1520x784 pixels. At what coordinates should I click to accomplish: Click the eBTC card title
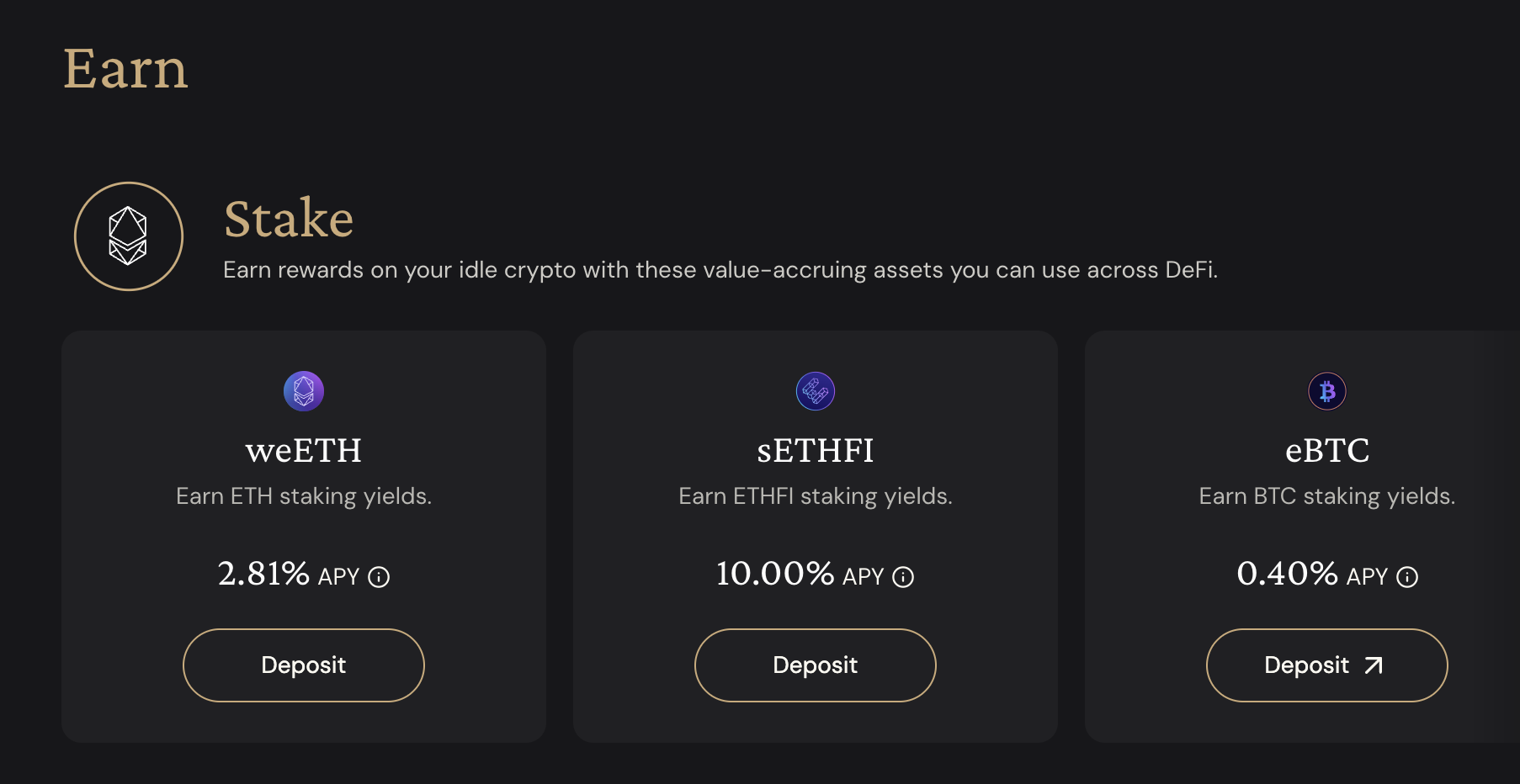click(x=1326, y=451)
